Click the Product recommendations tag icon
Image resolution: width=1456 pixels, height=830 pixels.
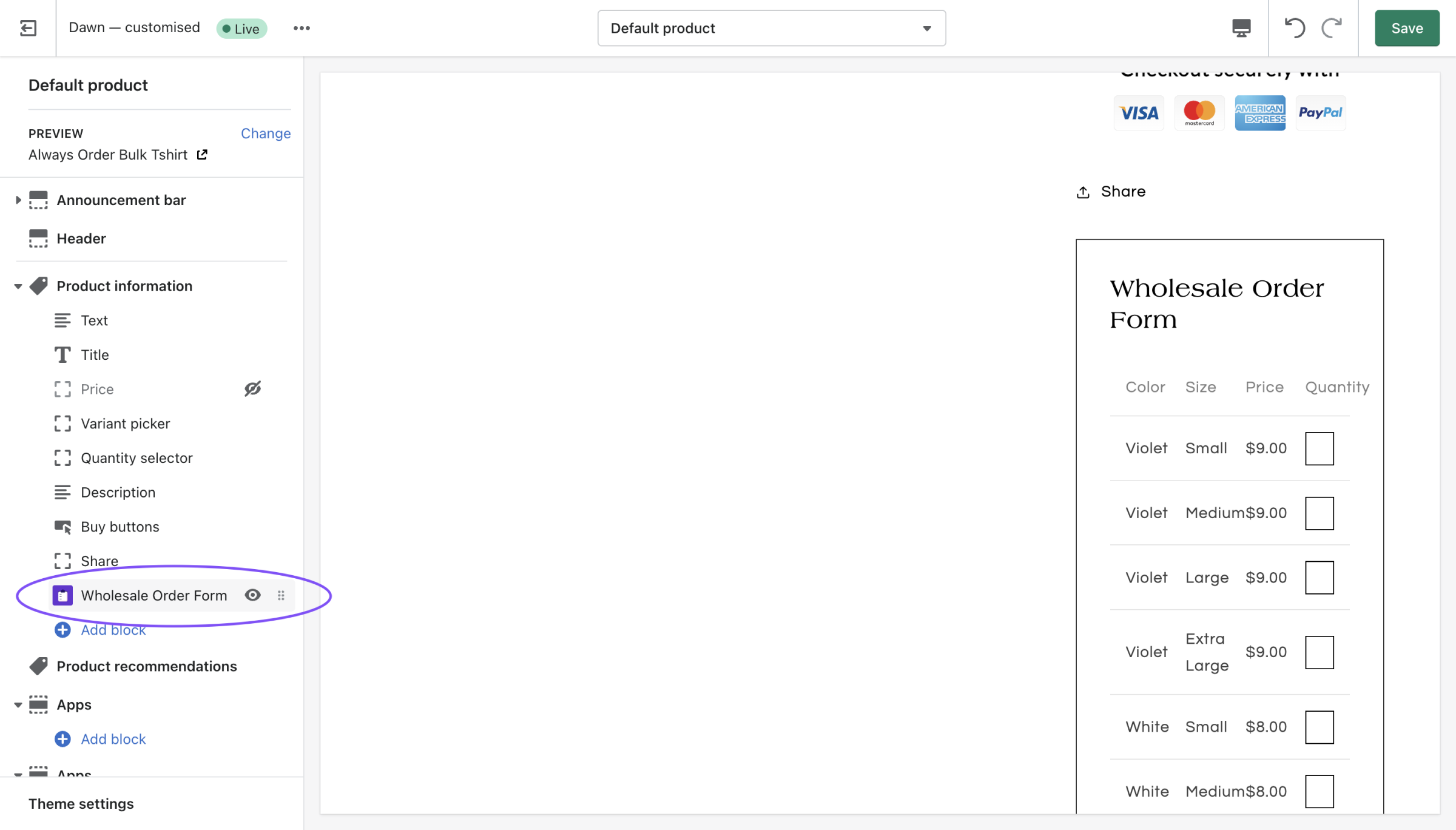[x=38, y=666]
